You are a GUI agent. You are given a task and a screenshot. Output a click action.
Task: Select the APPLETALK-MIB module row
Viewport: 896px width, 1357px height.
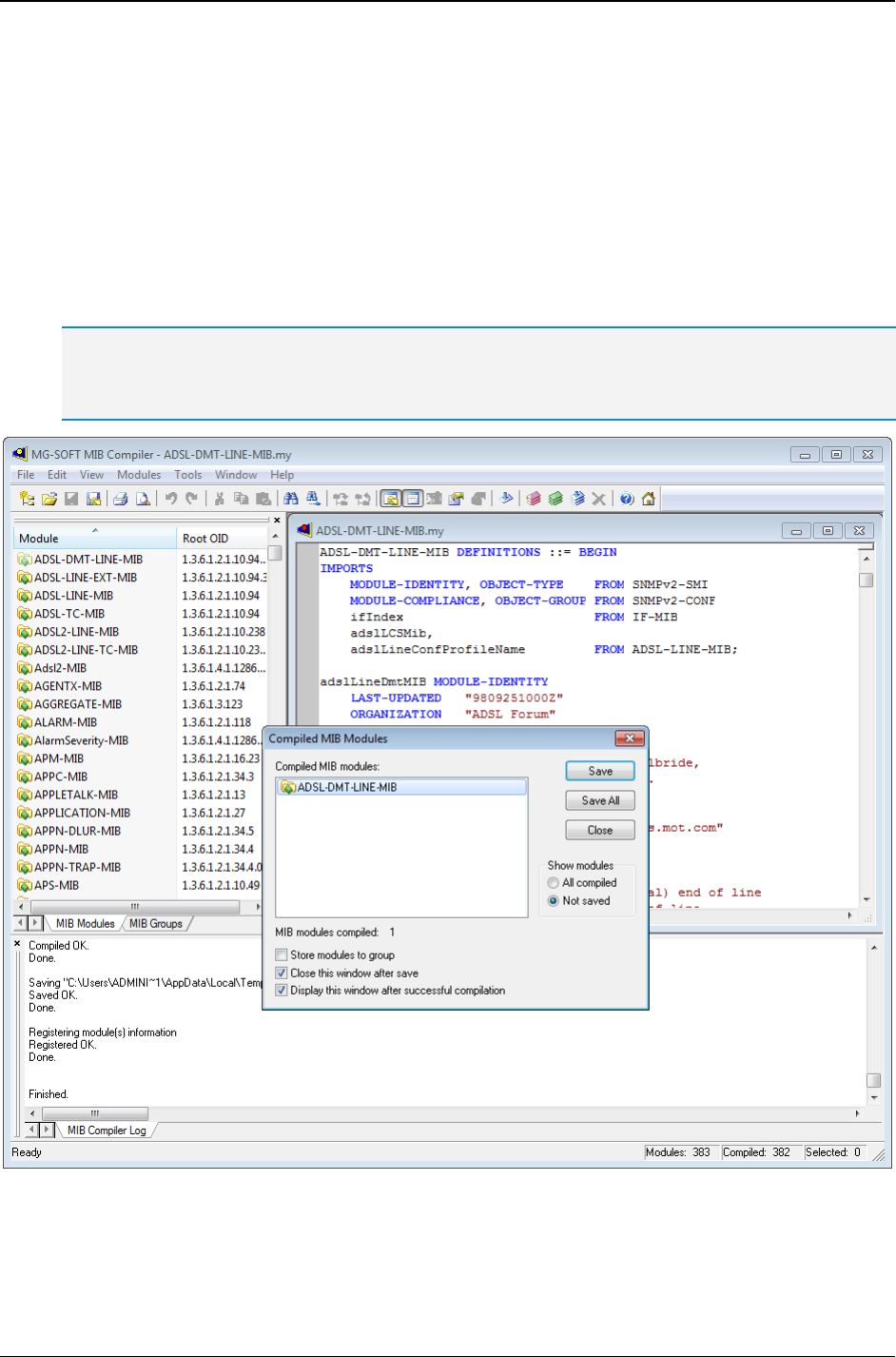[76, 795]
